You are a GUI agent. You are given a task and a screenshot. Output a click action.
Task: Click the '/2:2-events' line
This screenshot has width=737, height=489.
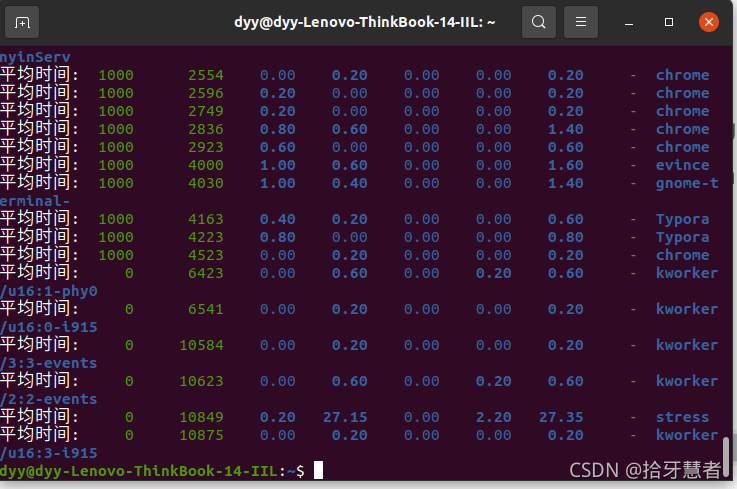pyautogui.click(x=49, y=399)
